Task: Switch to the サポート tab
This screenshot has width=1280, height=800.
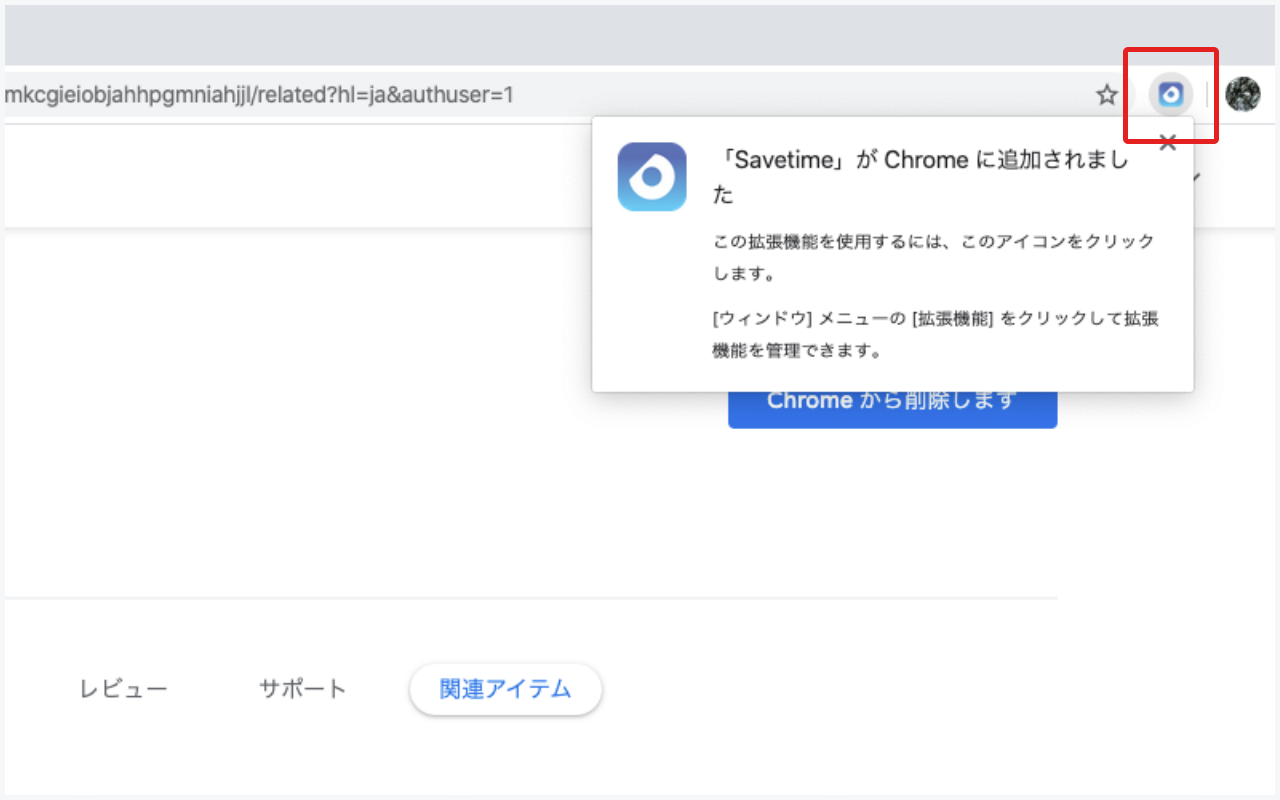Action: [302, 689]
